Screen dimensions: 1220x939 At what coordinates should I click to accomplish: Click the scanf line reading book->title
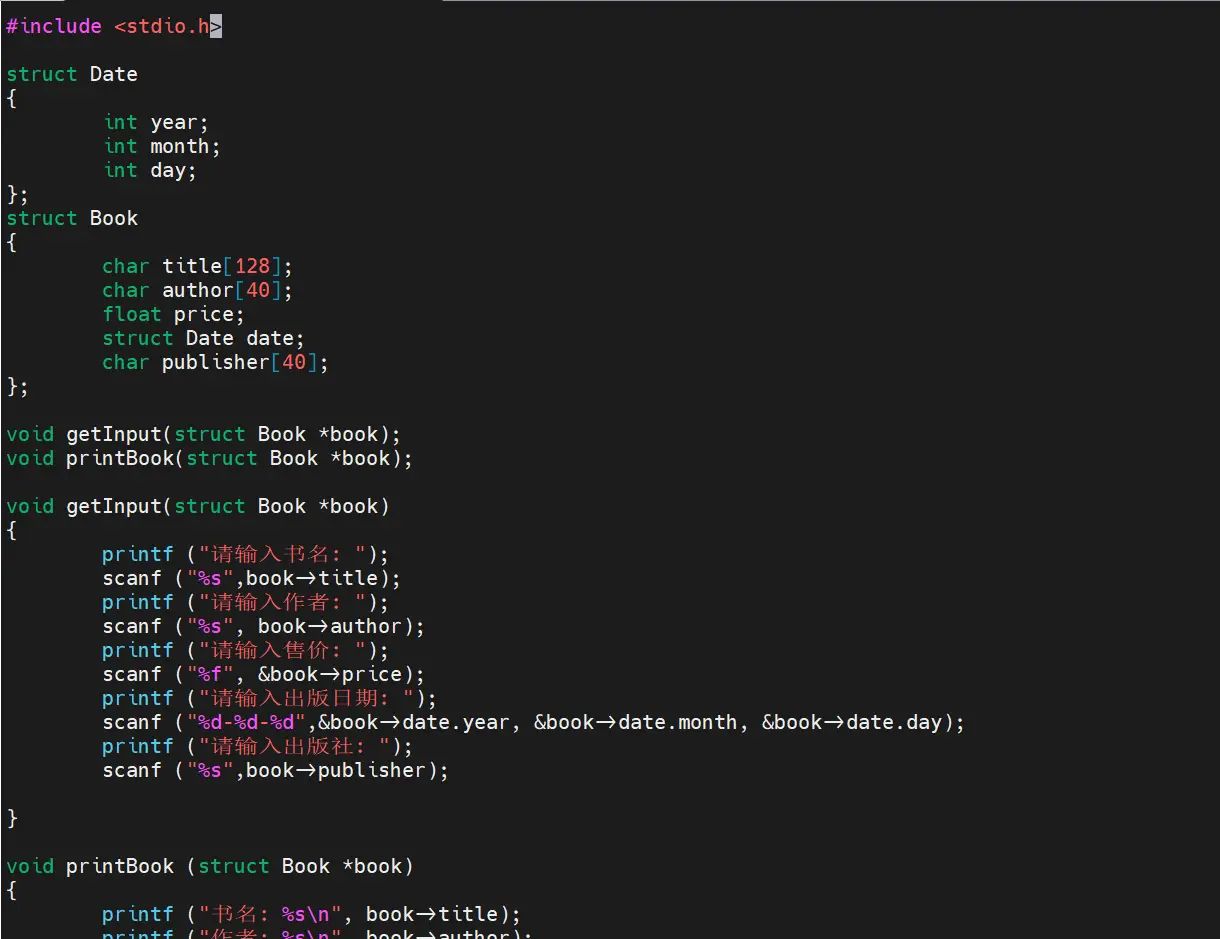pyautogui.click(x=252, y=578)
